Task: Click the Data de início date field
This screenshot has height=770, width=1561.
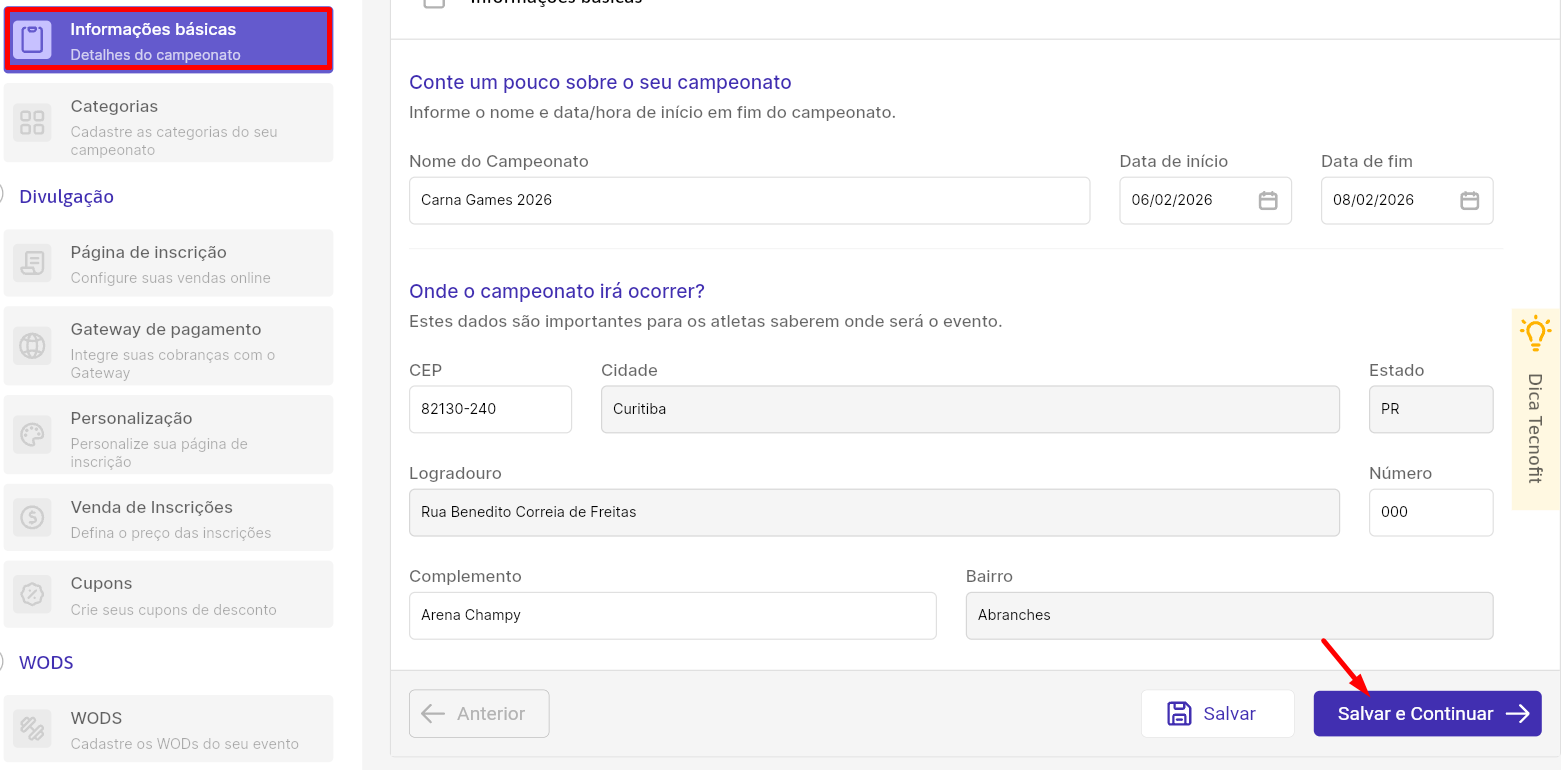Action: pyautogui.click(x=1205, y=200)
